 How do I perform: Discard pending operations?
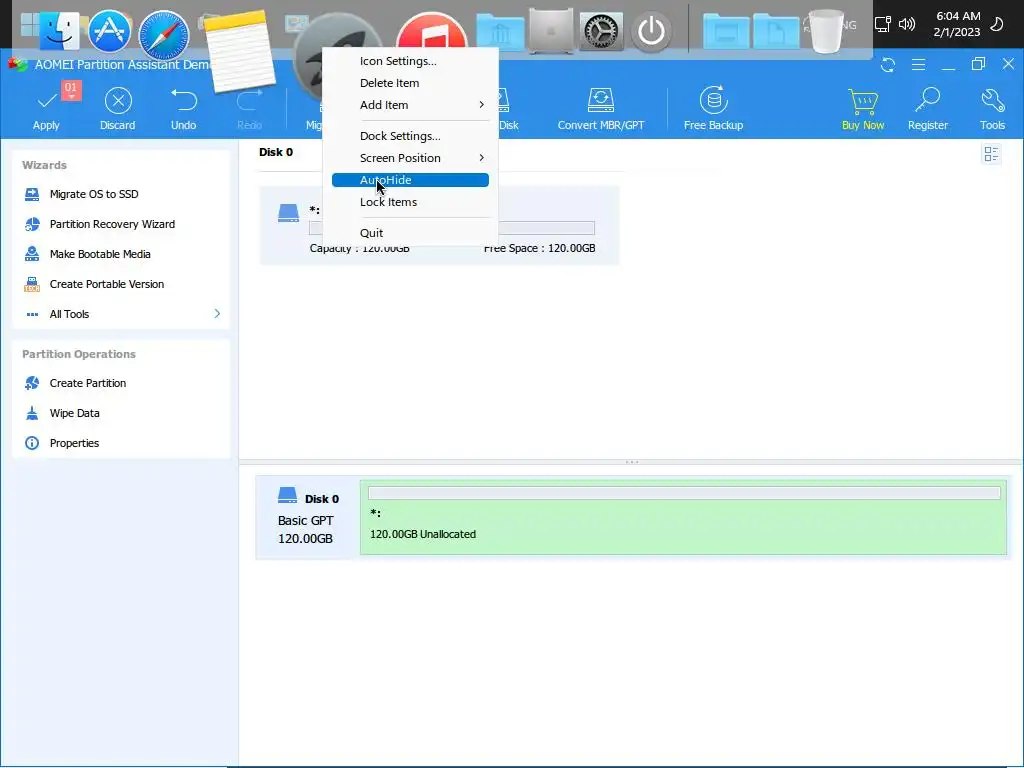pos(118,108)
